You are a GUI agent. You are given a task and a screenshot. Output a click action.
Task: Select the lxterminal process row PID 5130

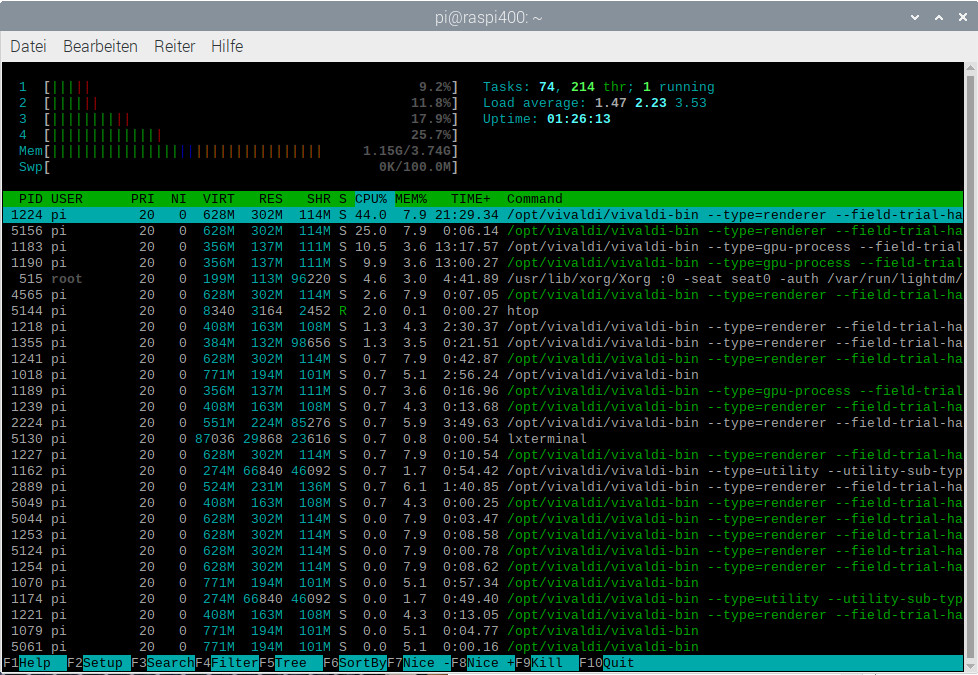click(x=483, y=439)
